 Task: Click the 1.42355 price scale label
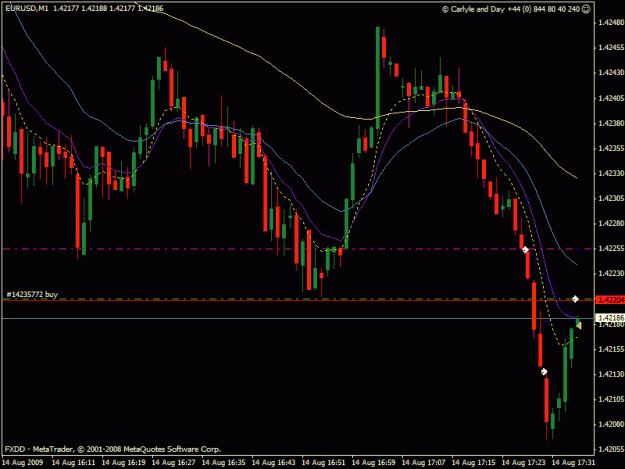[611, 148]
